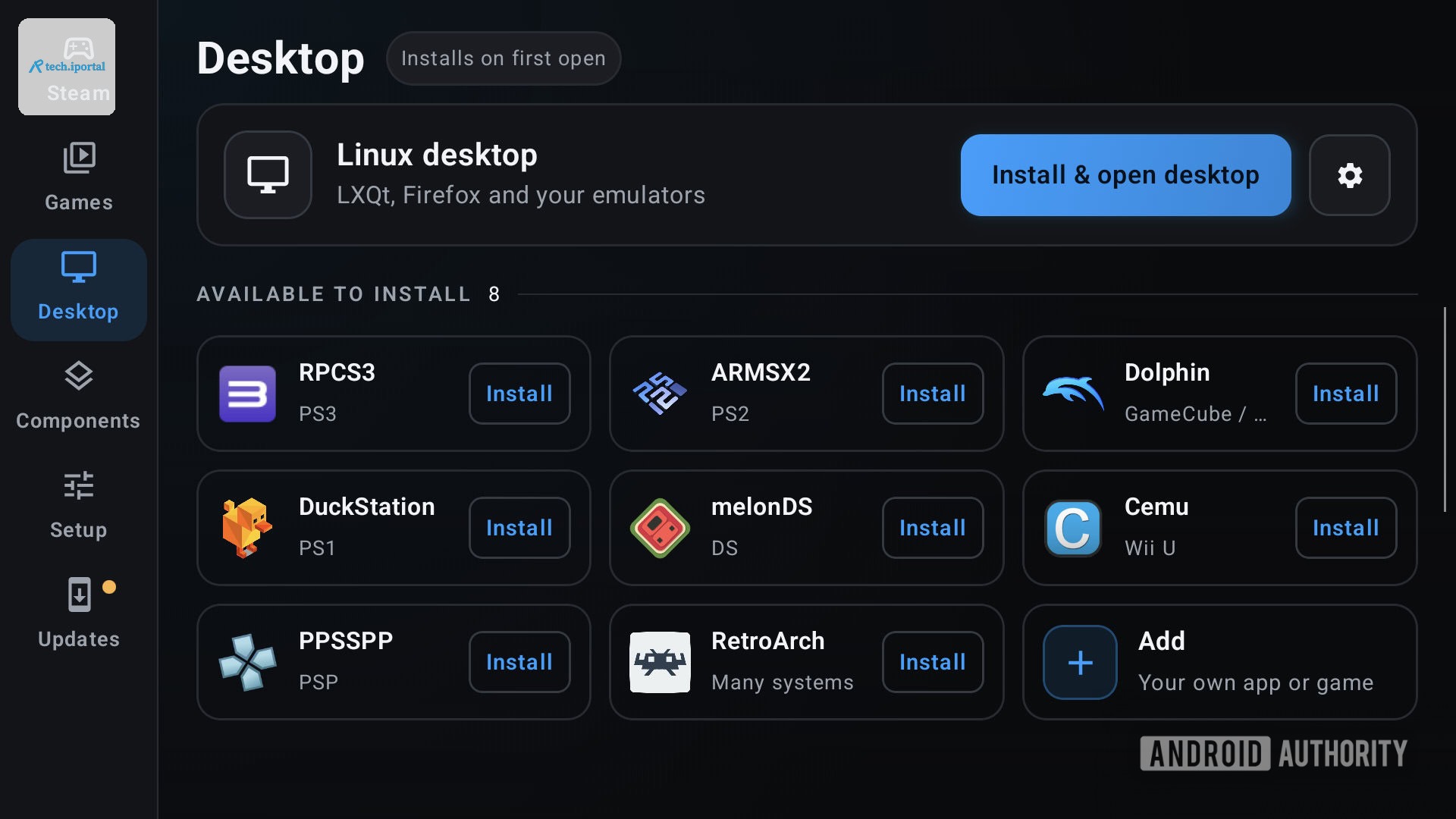Image resolution: width=1456 pixels, height=819 pixels.
Task: Open the Updates download icon
Action: pos(79,595)
